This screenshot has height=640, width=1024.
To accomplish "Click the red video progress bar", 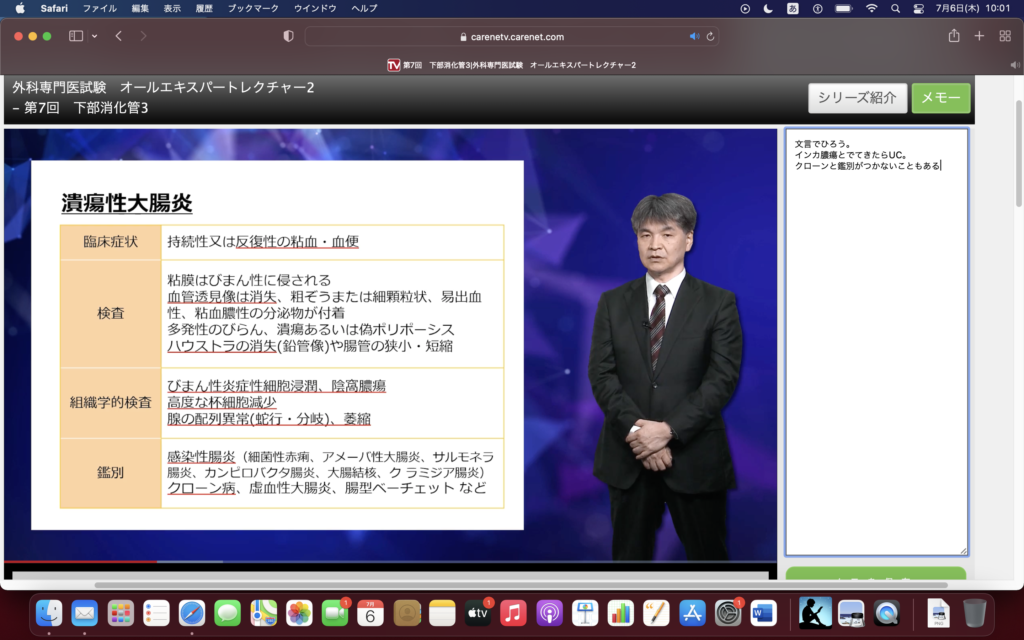I will [80, 562].
